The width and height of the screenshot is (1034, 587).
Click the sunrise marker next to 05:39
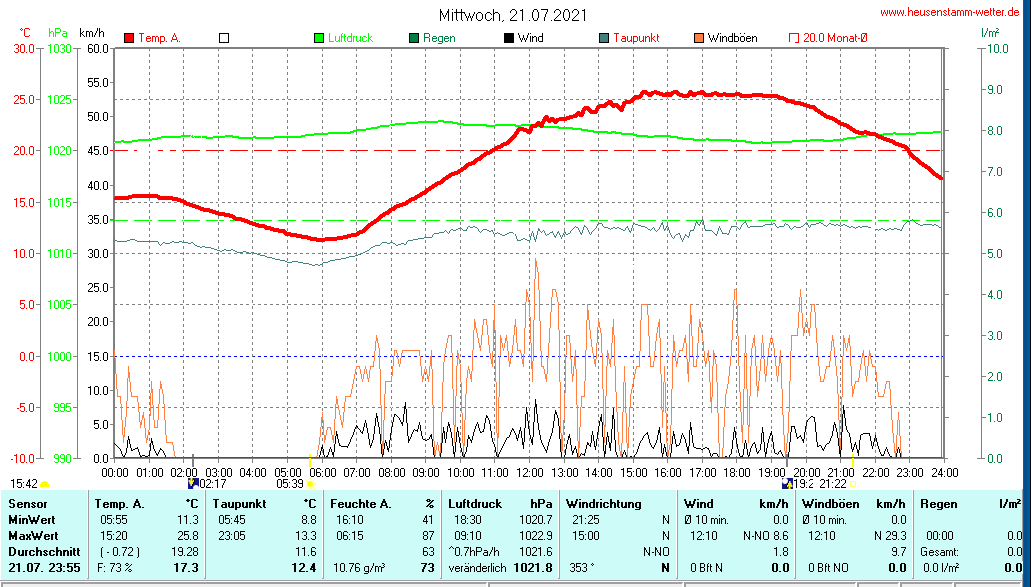click(x=310, y=484)
